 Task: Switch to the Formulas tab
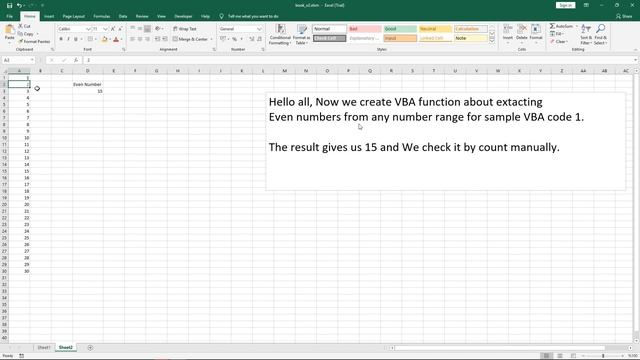click(102, 16)
